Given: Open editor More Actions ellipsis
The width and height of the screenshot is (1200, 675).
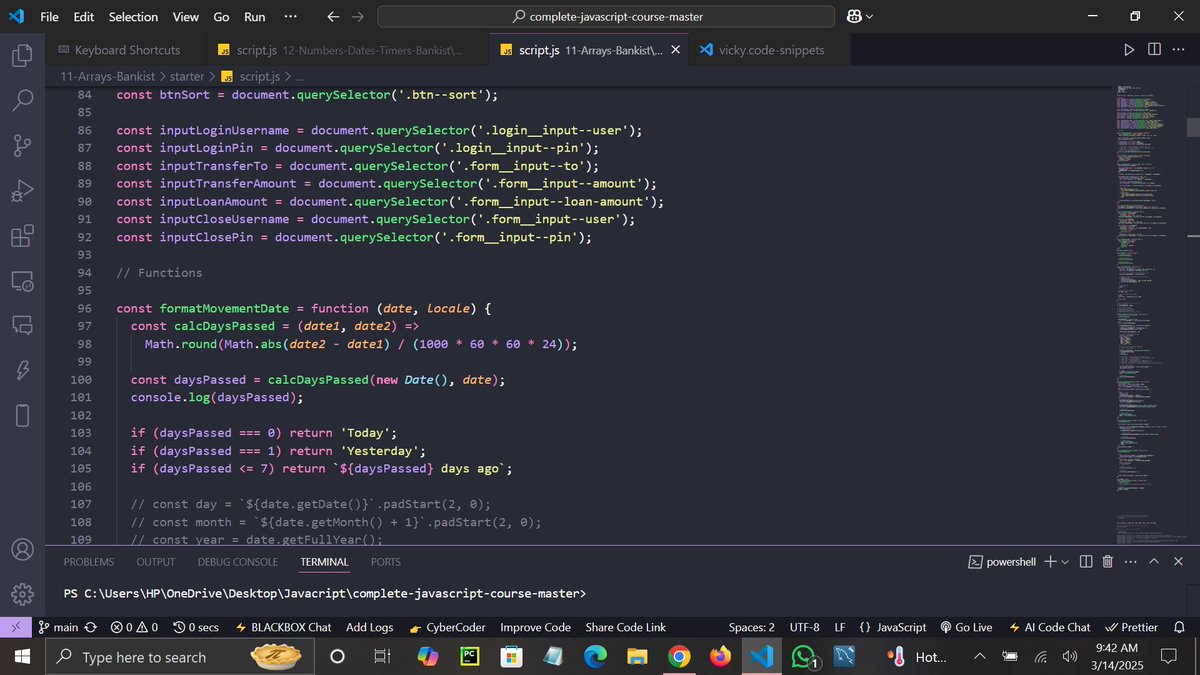Looking at the screenshot, I should [1178, 49].
